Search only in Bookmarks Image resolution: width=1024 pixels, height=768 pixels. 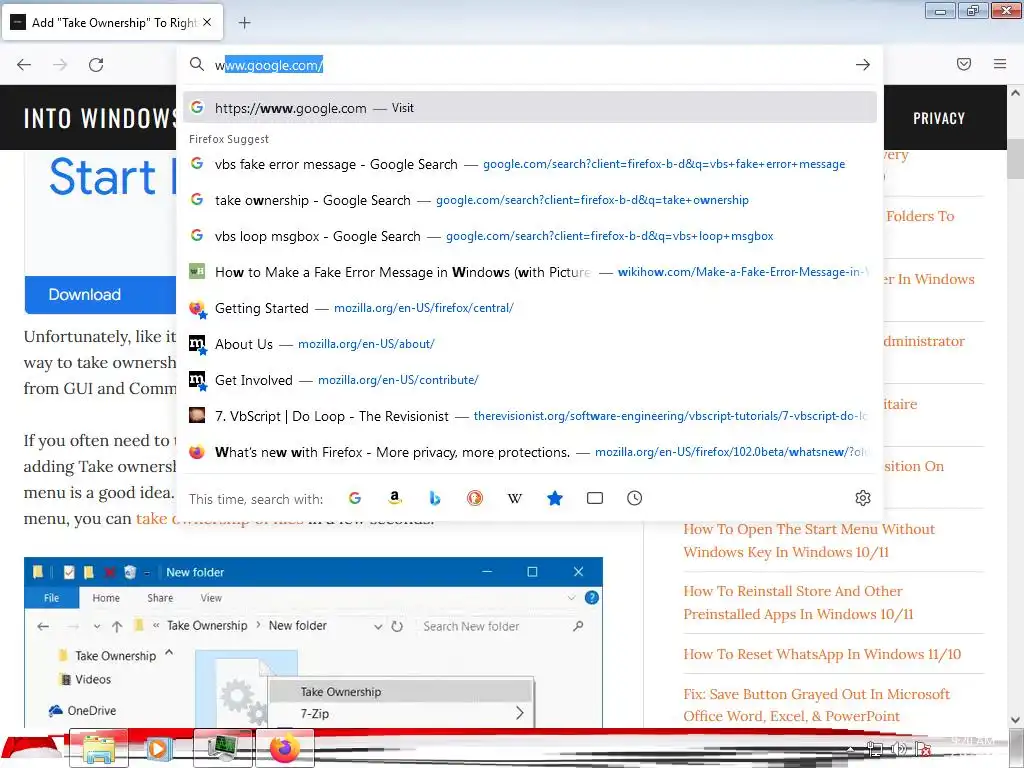[554, 498]
